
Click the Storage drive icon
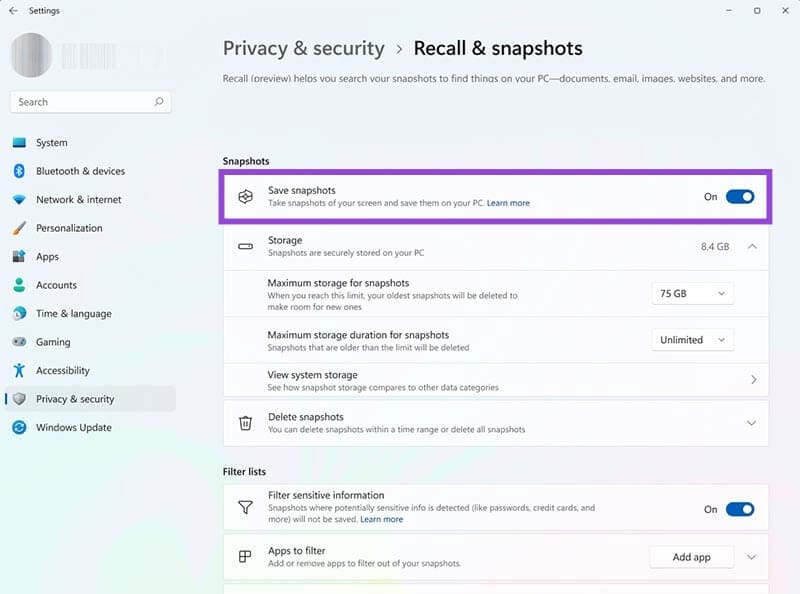pyautogui.click(x=245, y=246)
